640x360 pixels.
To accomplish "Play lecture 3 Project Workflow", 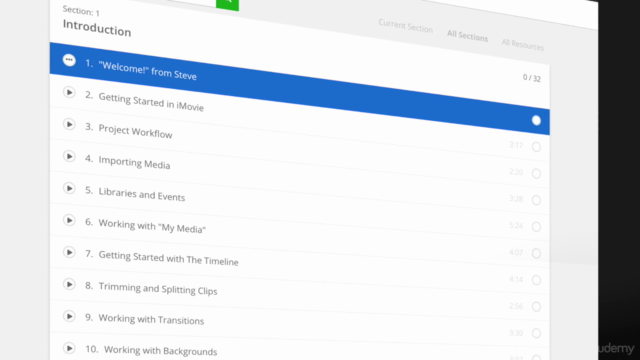I will point(69,124).
